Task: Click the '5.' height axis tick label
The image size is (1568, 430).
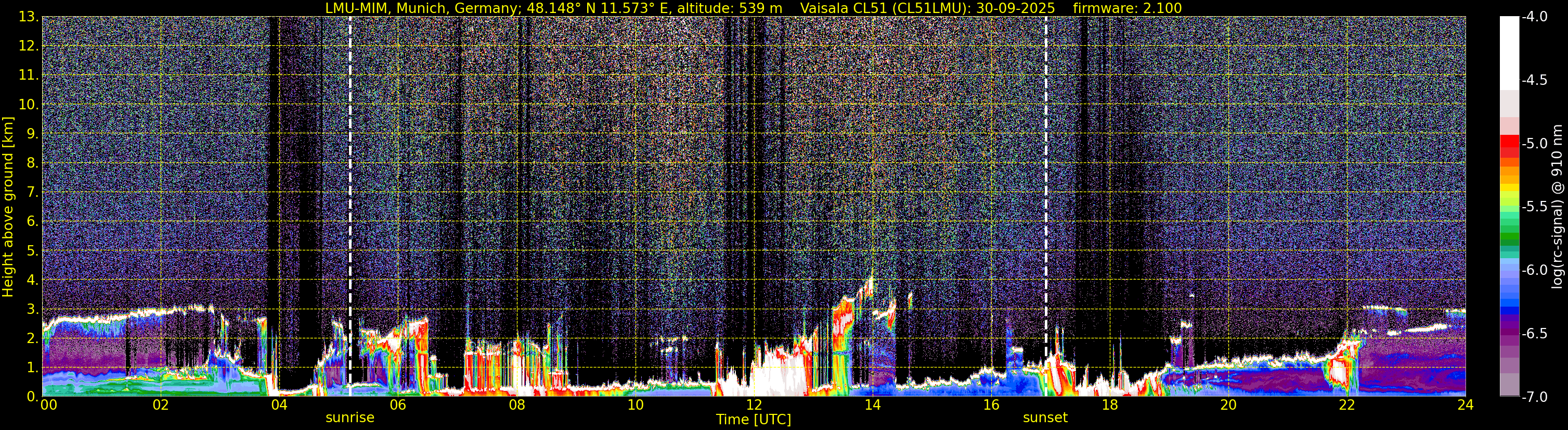Action: click(33, 251)
